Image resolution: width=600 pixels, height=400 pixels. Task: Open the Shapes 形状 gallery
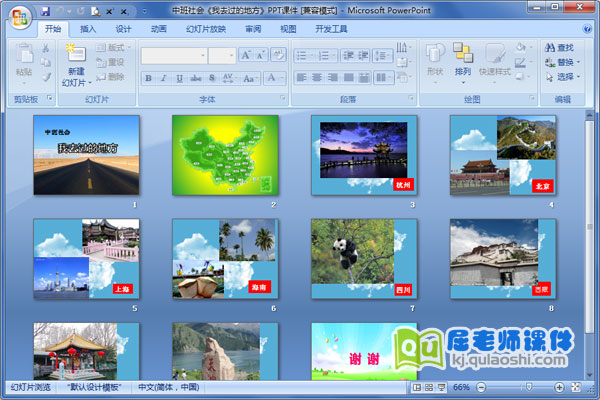coord(435,63)
